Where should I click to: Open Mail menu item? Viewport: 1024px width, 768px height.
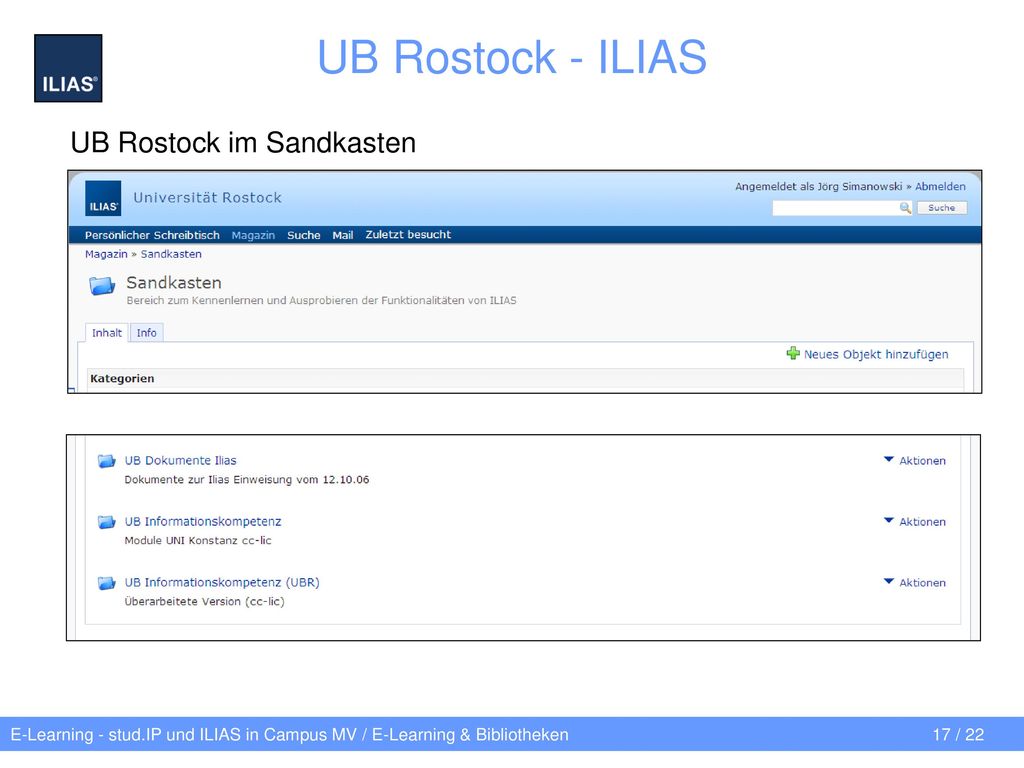click(343, 235)
